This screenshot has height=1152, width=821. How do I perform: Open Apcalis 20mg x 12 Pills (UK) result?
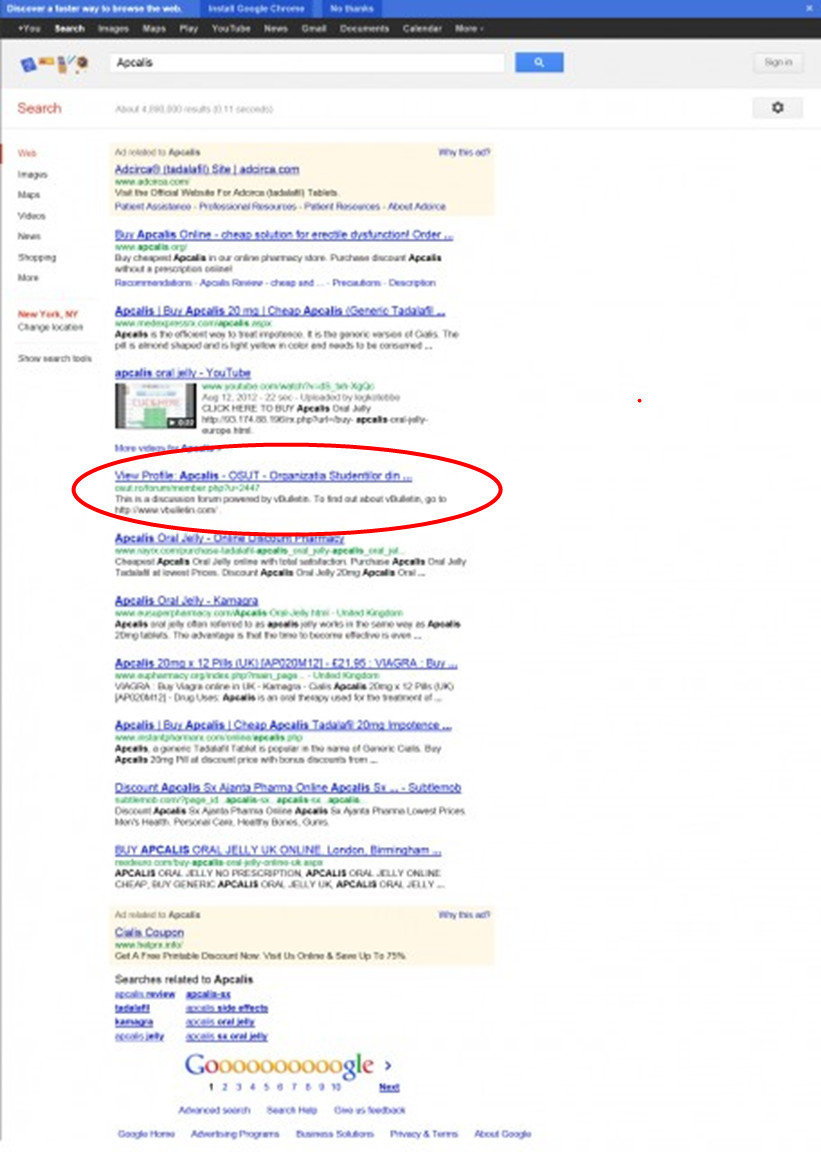click(286, 663)
